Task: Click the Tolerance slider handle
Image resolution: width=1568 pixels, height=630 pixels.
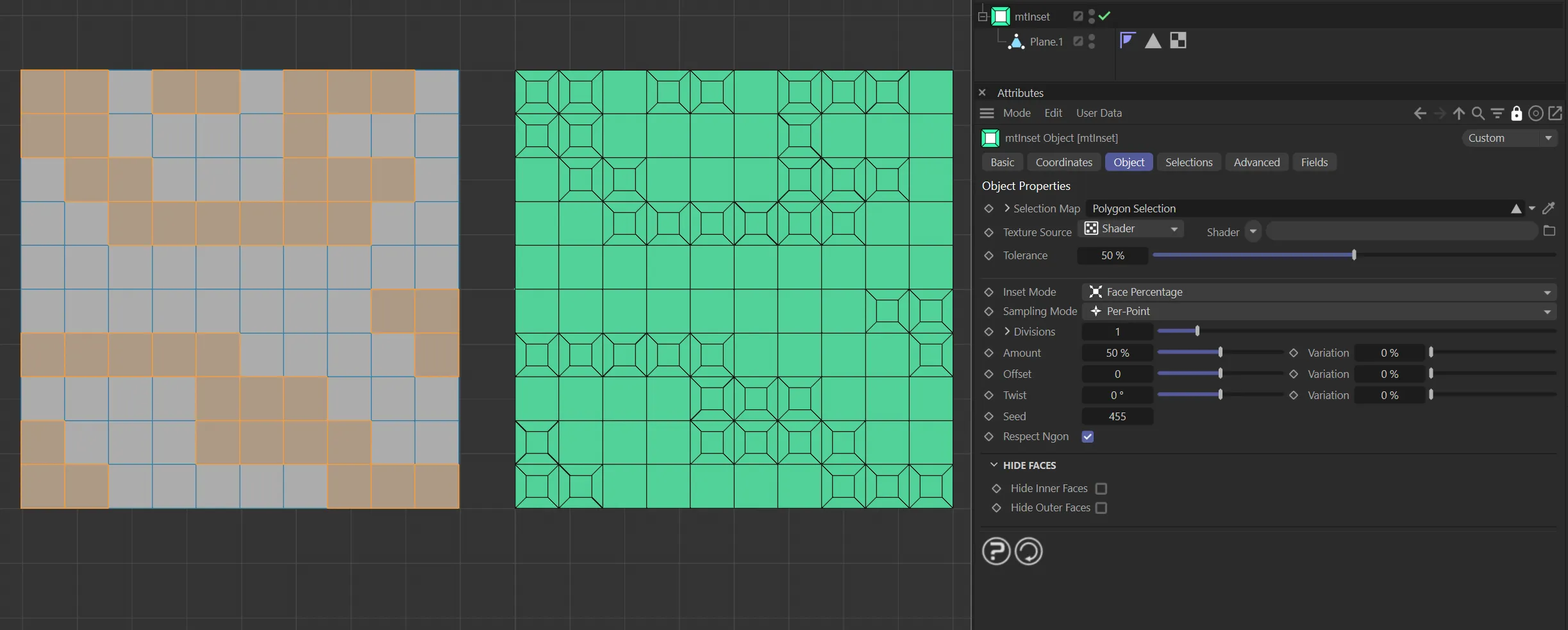Action: point(1354,255)
